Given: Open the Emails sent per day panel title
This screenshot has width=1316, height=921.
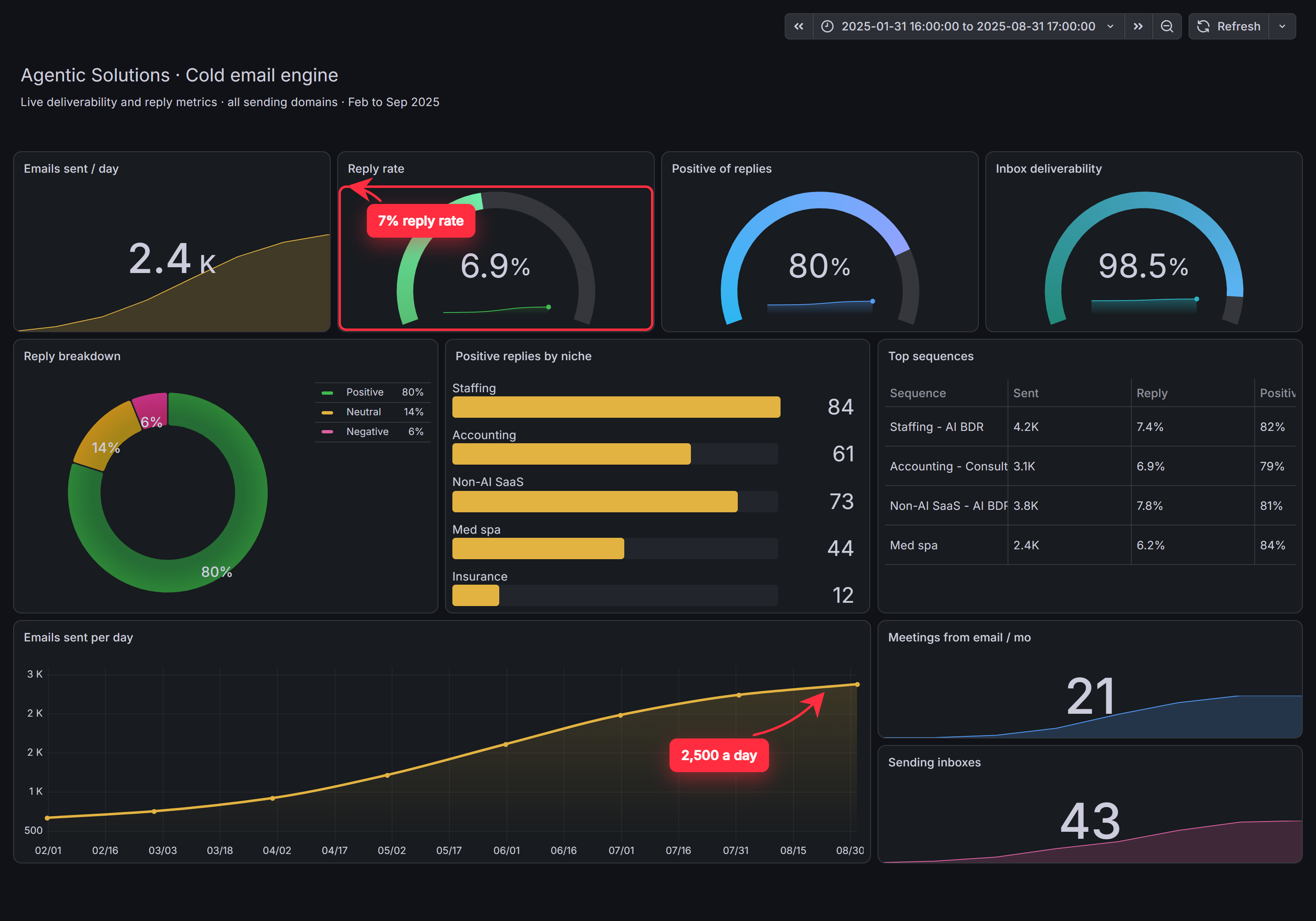Looking at the screenshot, I should point(79,637).
